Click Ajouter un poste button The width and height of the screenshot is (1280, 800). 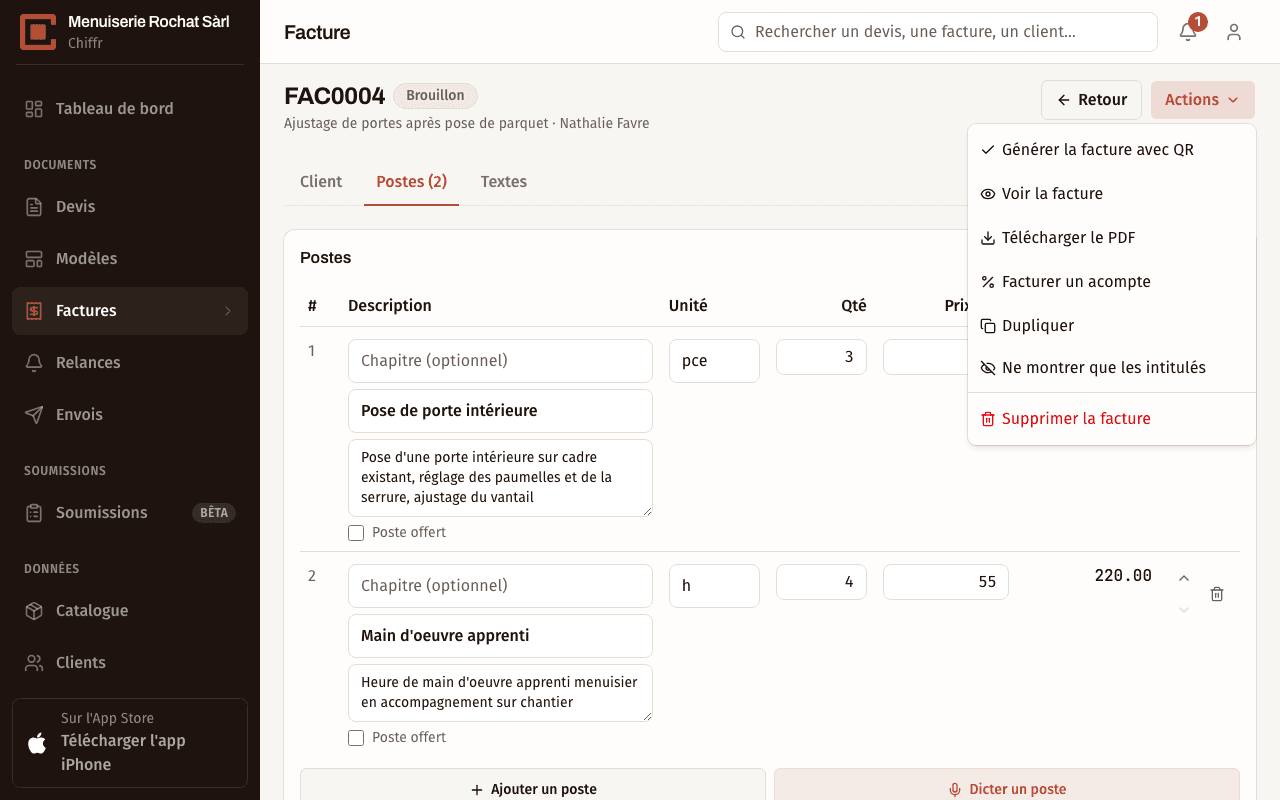point(533,789)
